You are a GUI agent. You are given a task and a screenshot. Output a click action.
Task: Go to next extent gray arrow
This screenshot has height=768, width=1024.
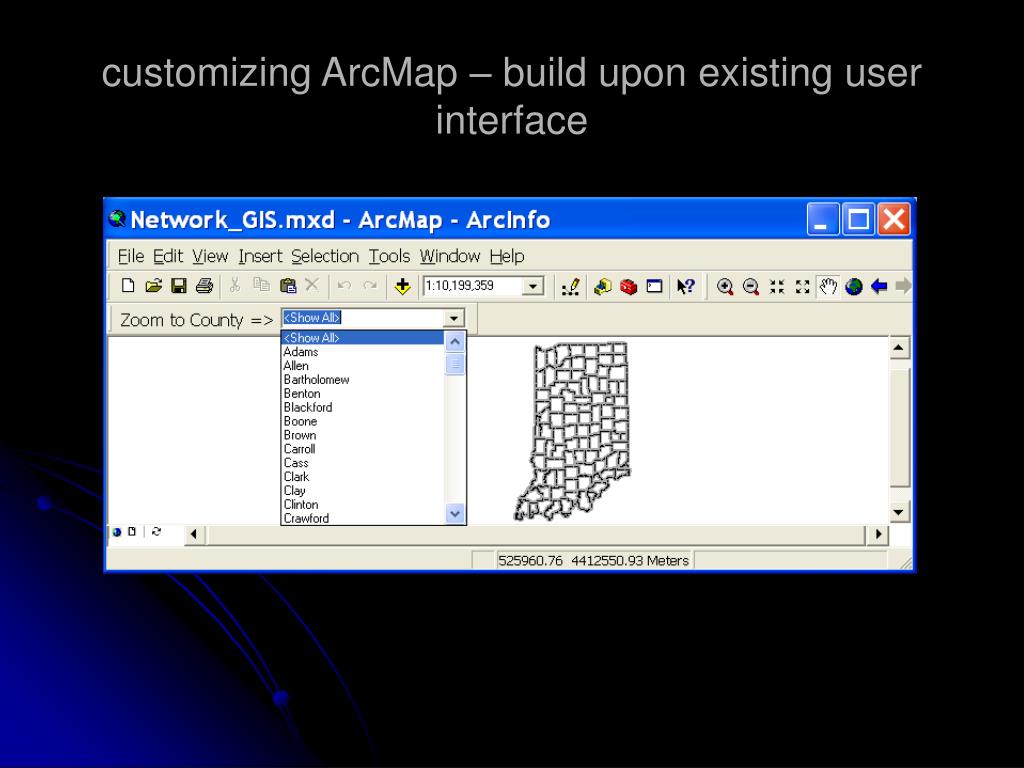[903, 286]
